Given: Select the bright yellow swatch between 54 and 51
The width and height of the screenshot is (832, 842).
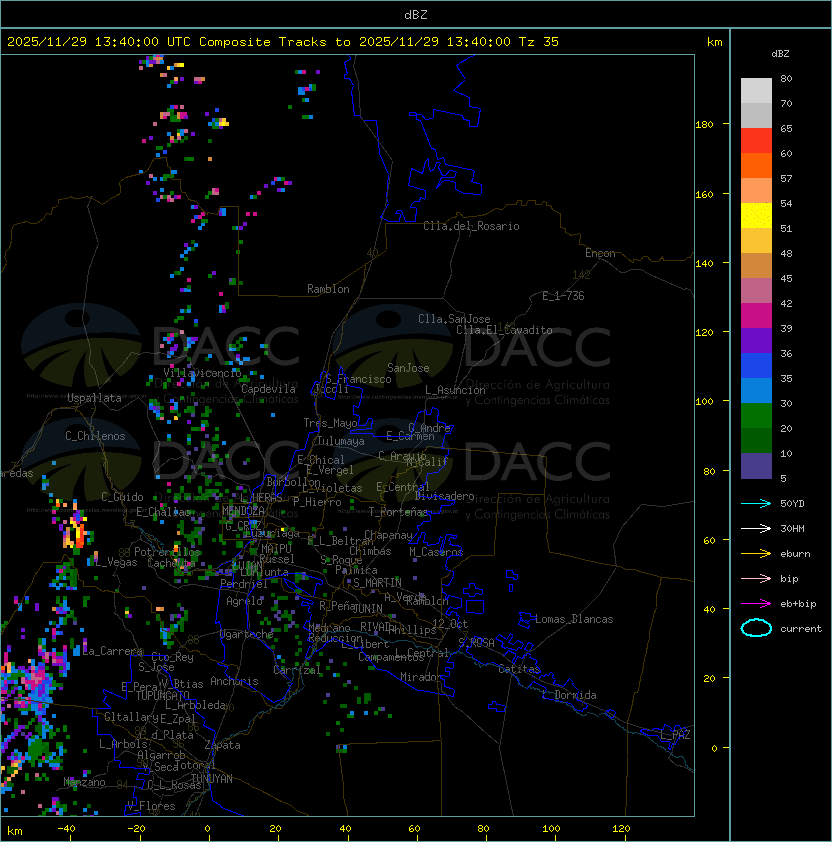Looking at the screenshot, I should click(x=756, y=216).
